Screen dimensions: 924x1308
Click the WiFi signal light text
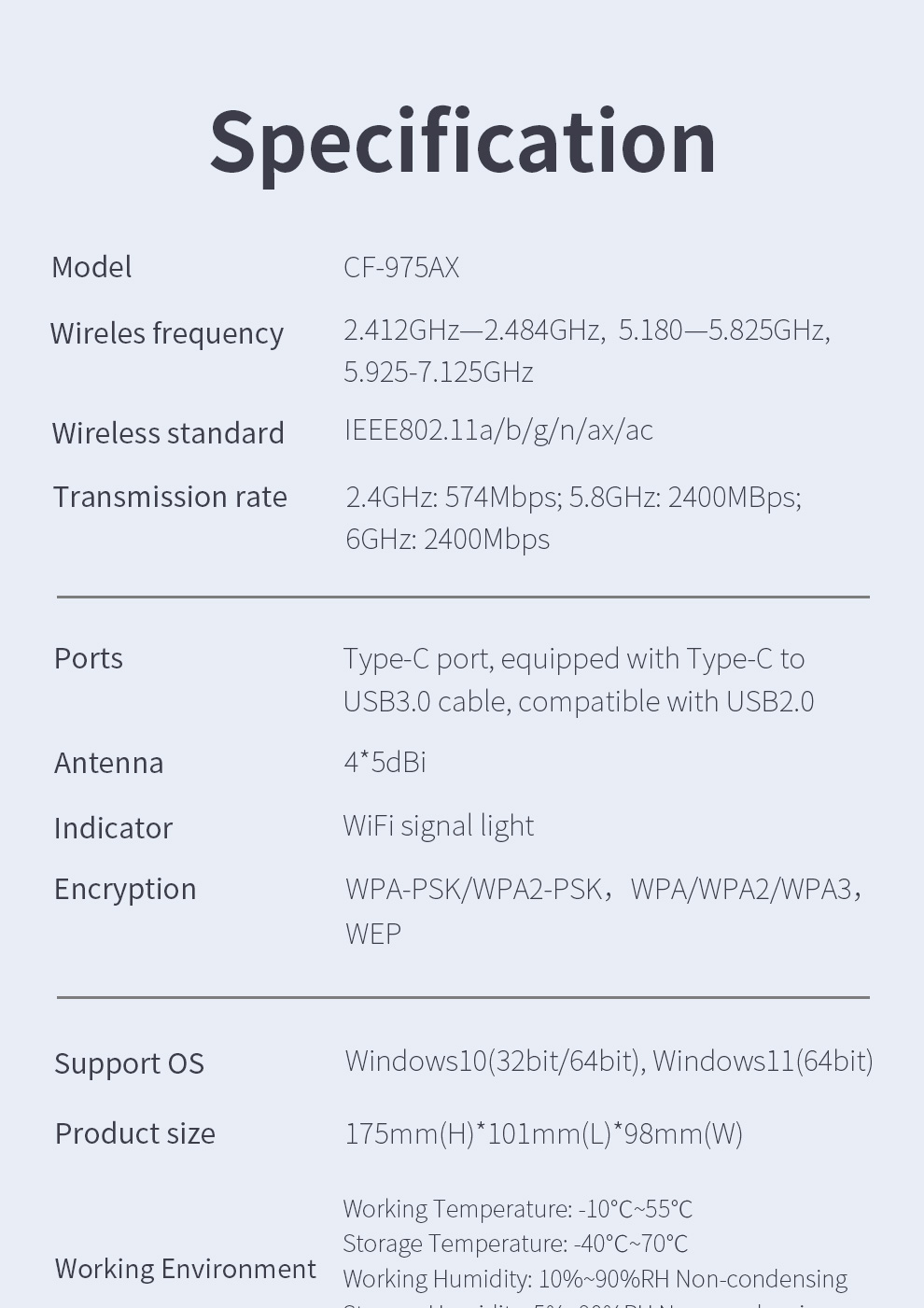coord(438,825)
